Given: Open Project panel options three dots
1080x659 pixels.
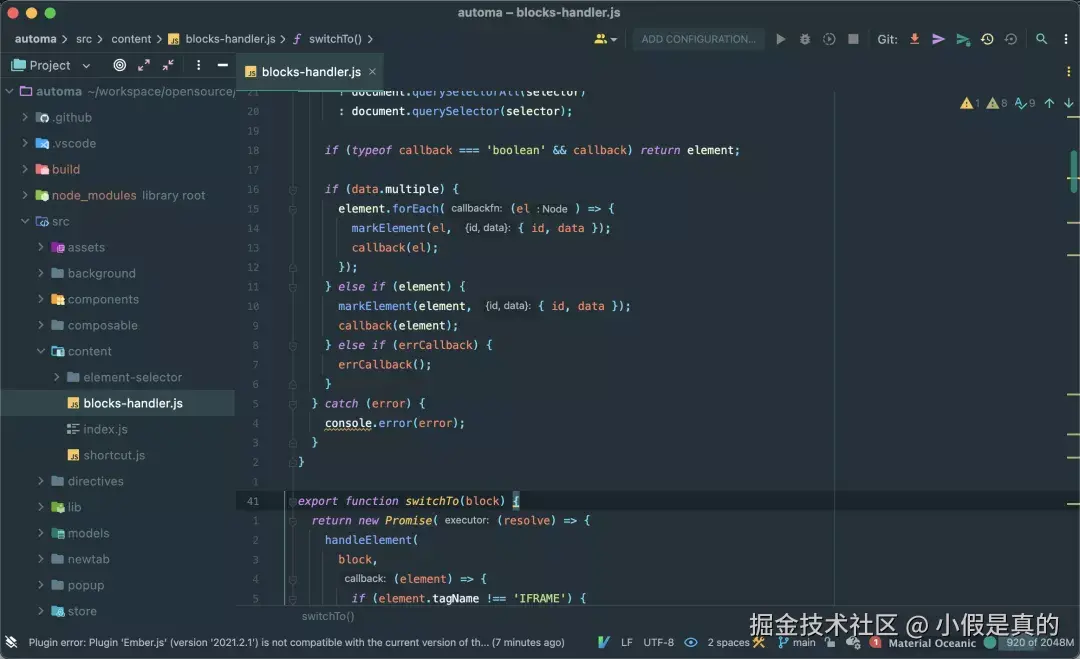Looking at the screenshot, I should (x=198, y=65).
